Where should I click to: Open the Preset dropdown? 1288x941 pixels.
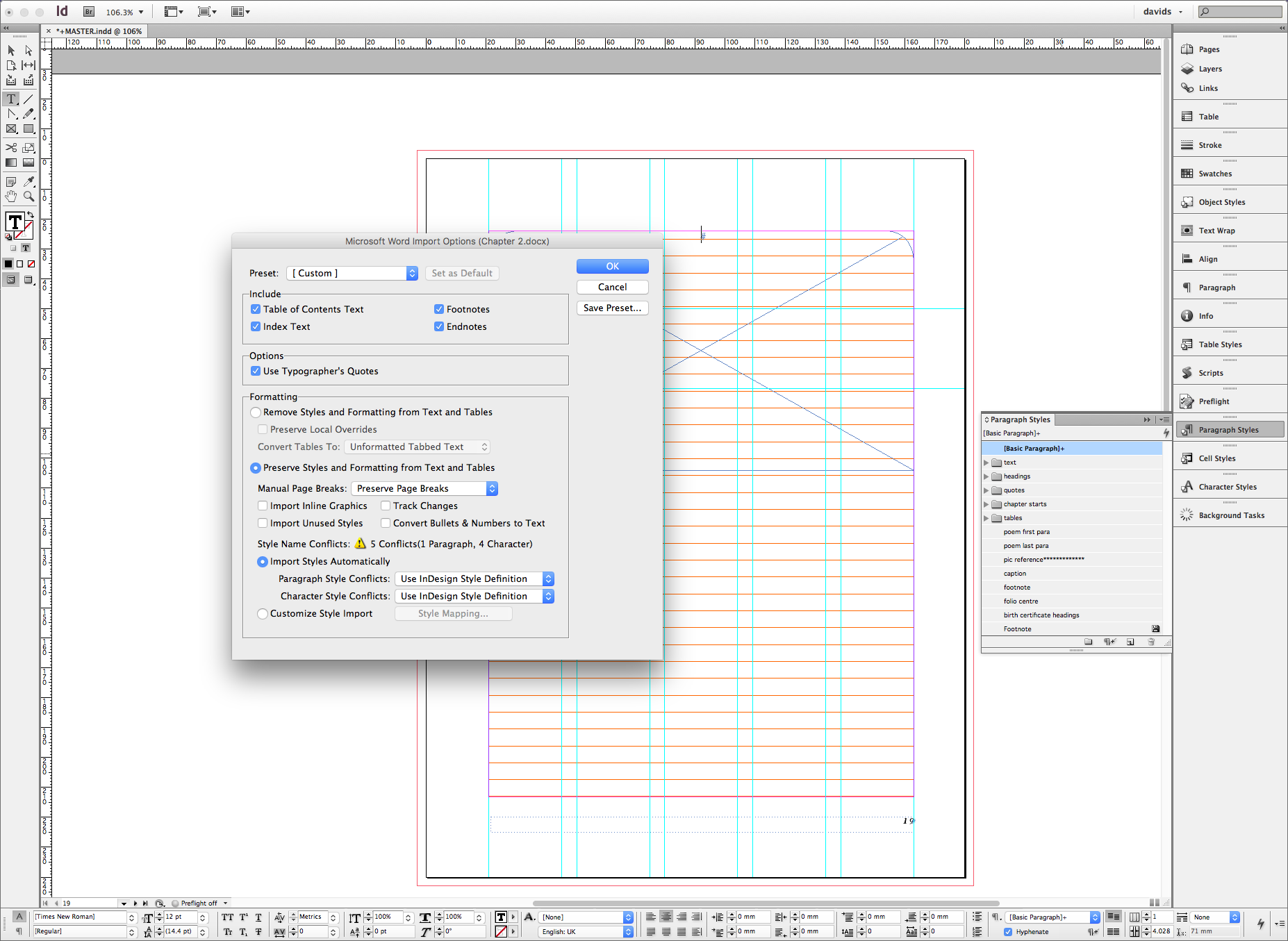tap(352, 273)
